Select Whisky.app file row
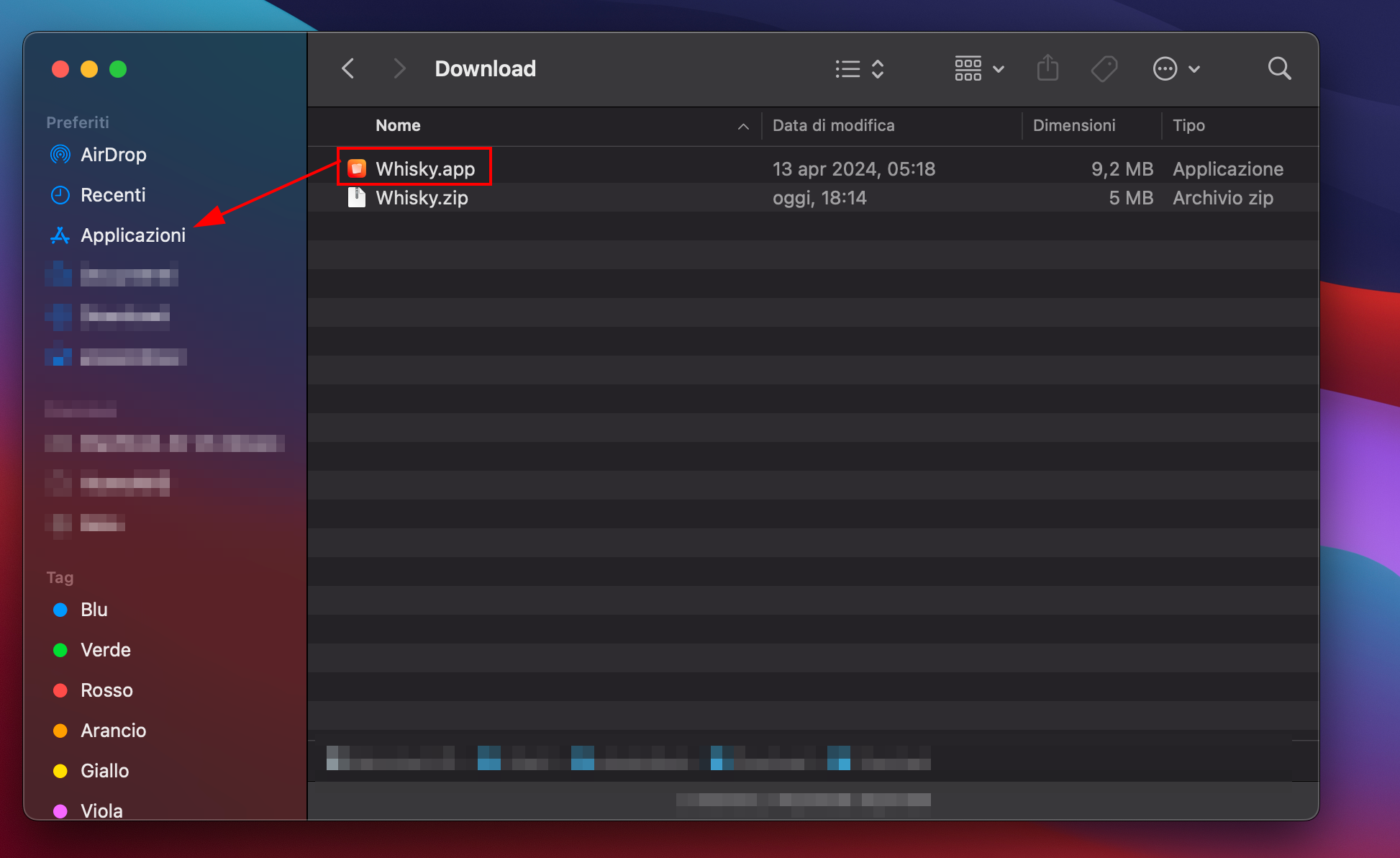1400x858 pixels. coord(813,168)
